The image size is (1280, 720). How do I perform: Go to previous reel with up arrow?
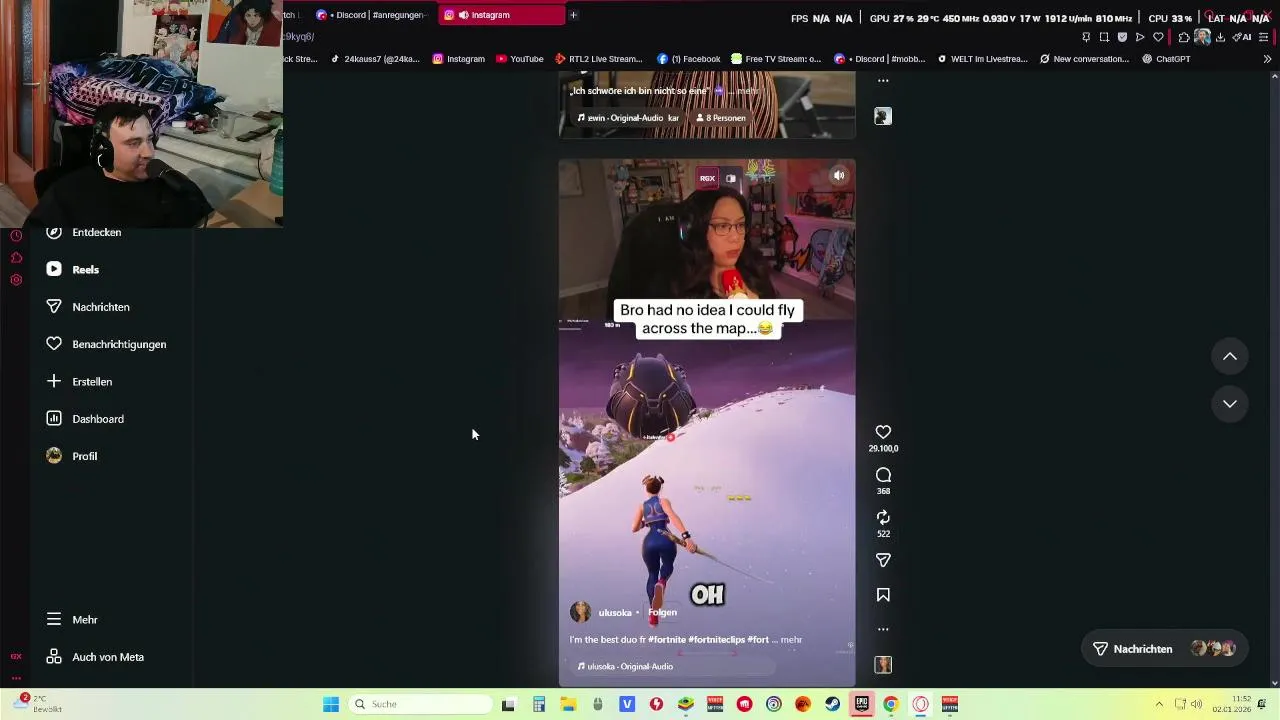[1230, 357]
